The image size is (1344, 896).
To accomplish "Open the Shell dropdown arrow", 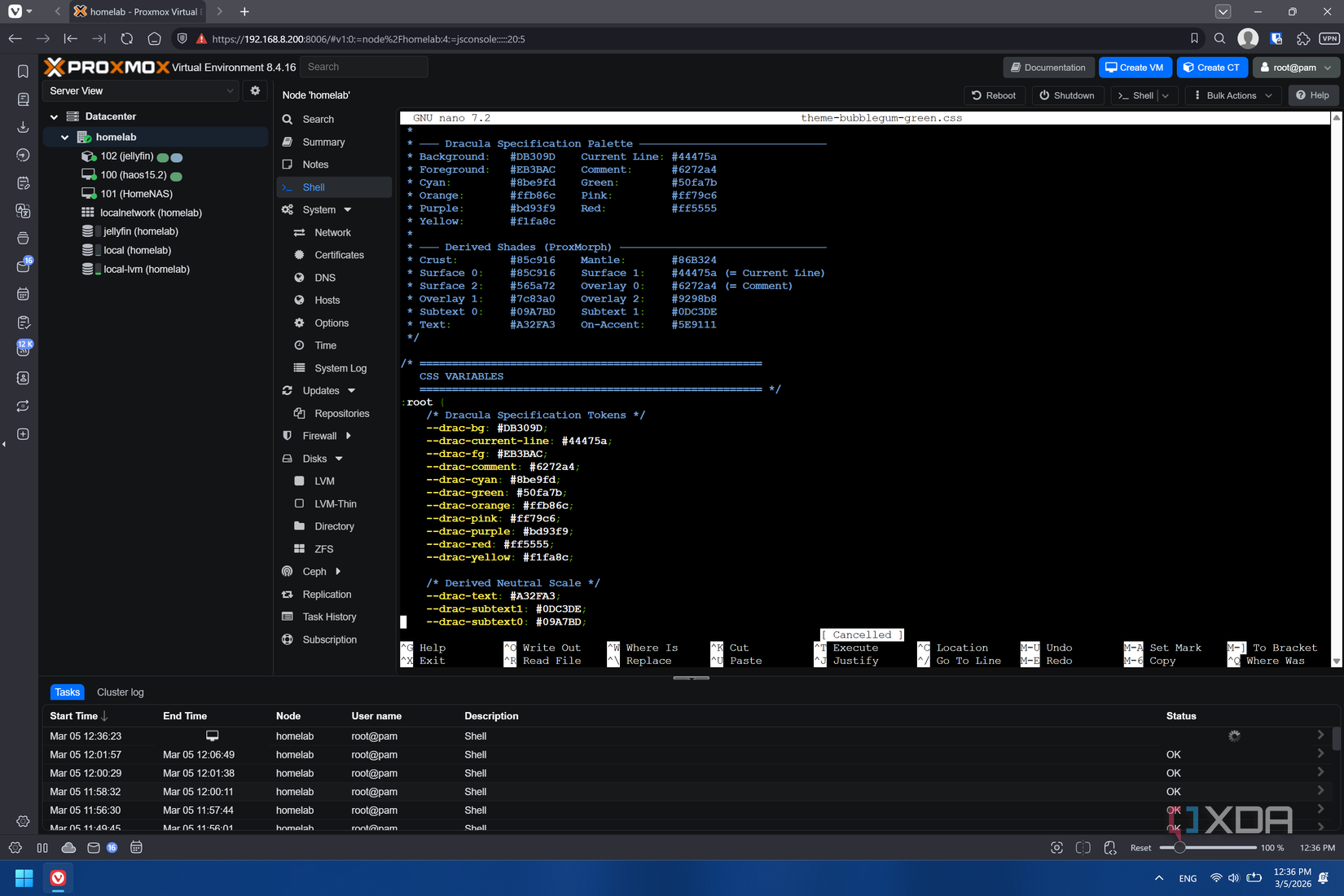I will pyautogui.click(x=1166, y=95).
